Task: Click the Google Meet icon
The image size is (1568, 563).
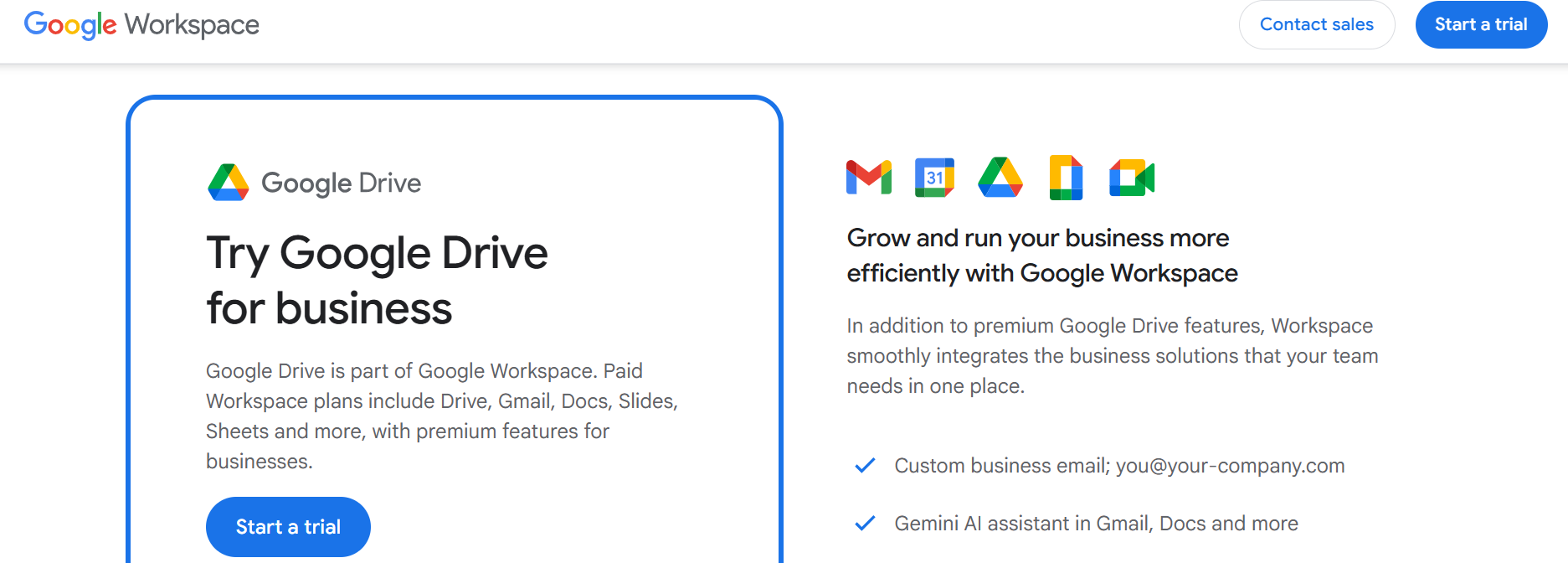Action: (x=1132, y=178)
